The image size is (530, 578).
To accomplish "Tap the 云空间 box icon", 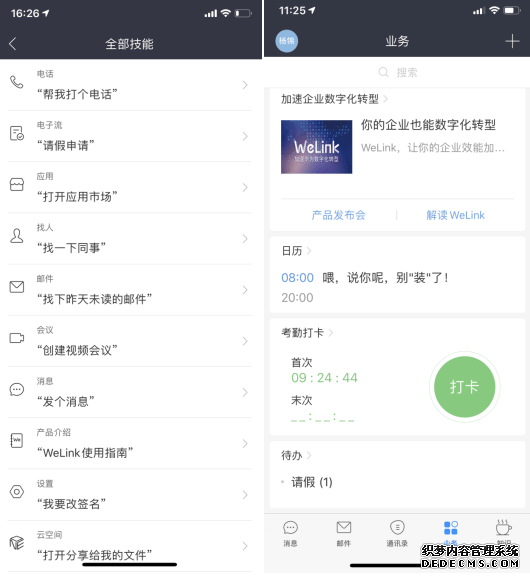I will pyautogui.click(x=17, y=543).
